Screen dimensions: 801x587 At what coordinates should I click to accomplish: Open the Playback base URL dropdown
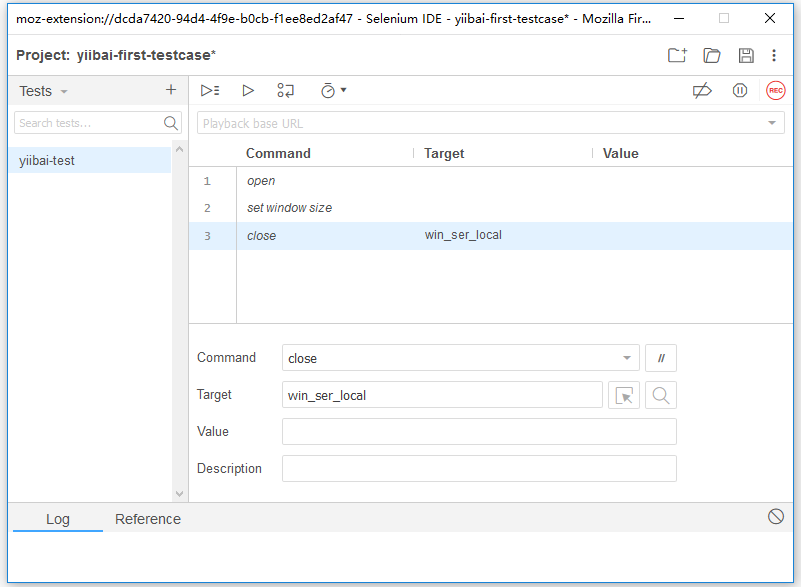(x=772, y=123)
